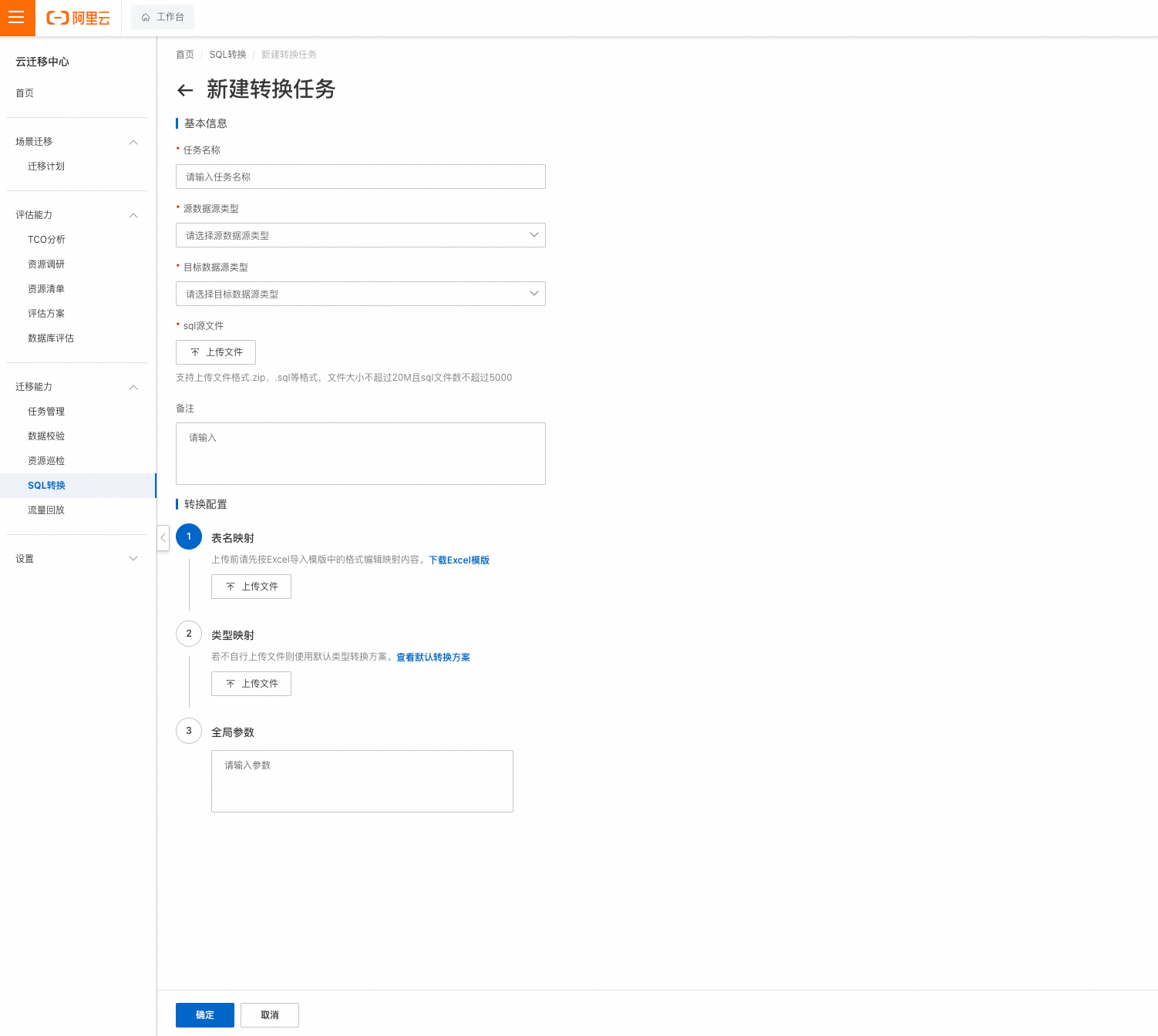Open 资源清单 in sidebar
Screen dimensions: 1158x1036
coord(46,289)
